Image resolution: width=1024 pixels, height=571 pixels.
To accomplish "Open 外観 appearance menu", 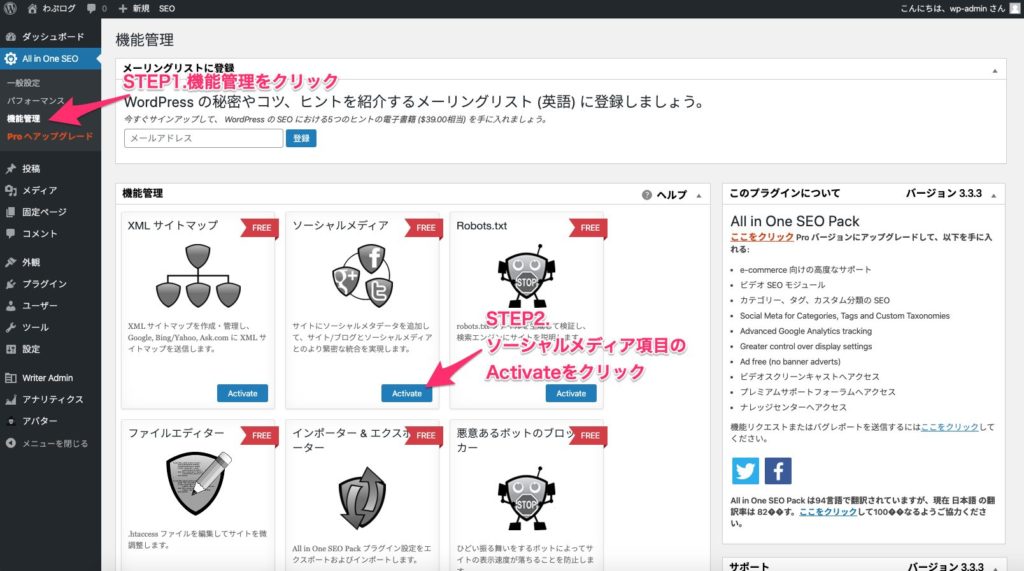I will 50,262.
